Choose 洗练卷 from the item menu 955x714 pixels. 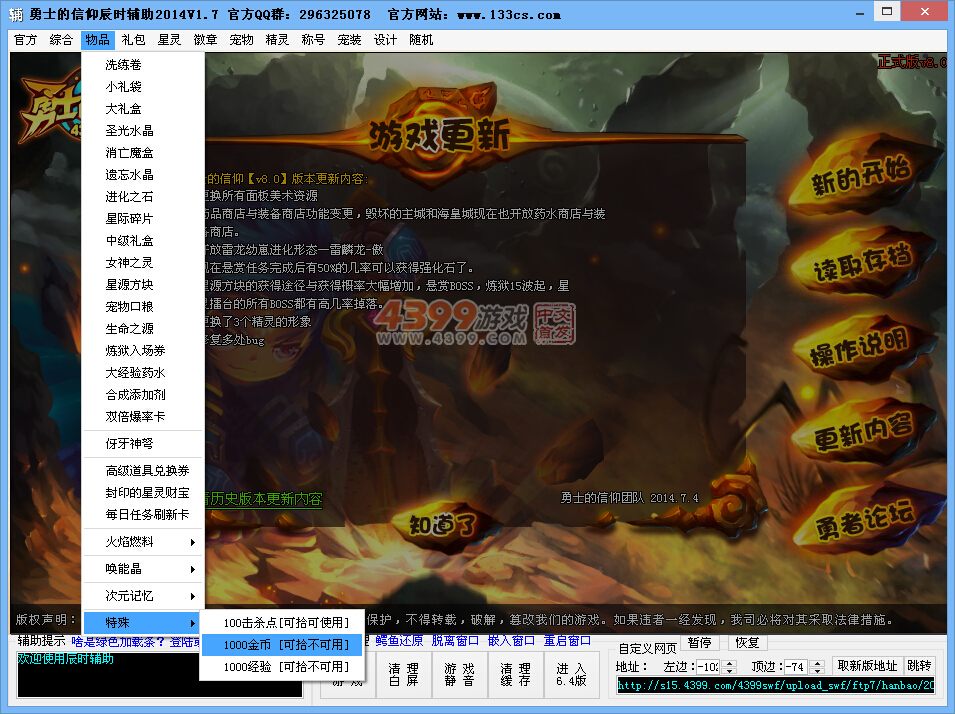coord(143,65)
